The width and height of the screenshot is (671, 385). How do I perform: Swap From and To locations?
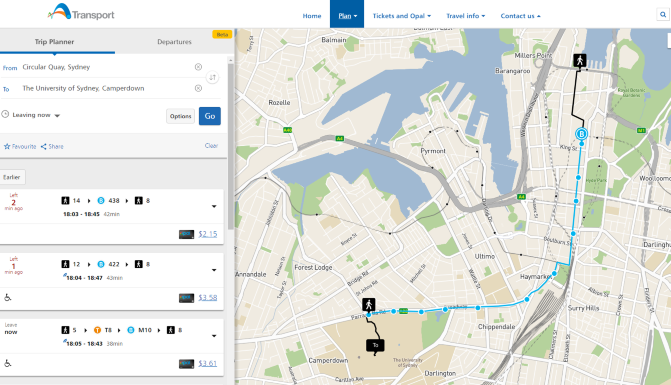(213, 77)
